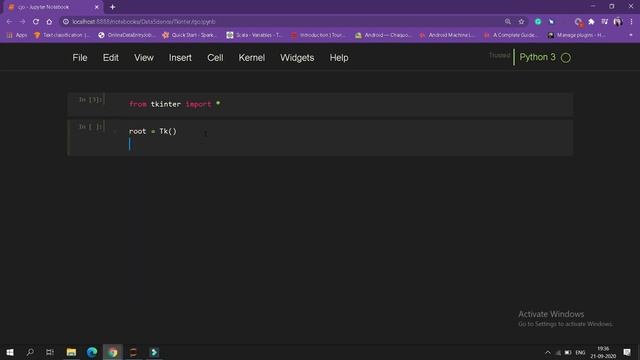Open the Kernel menu

point(251,58)
